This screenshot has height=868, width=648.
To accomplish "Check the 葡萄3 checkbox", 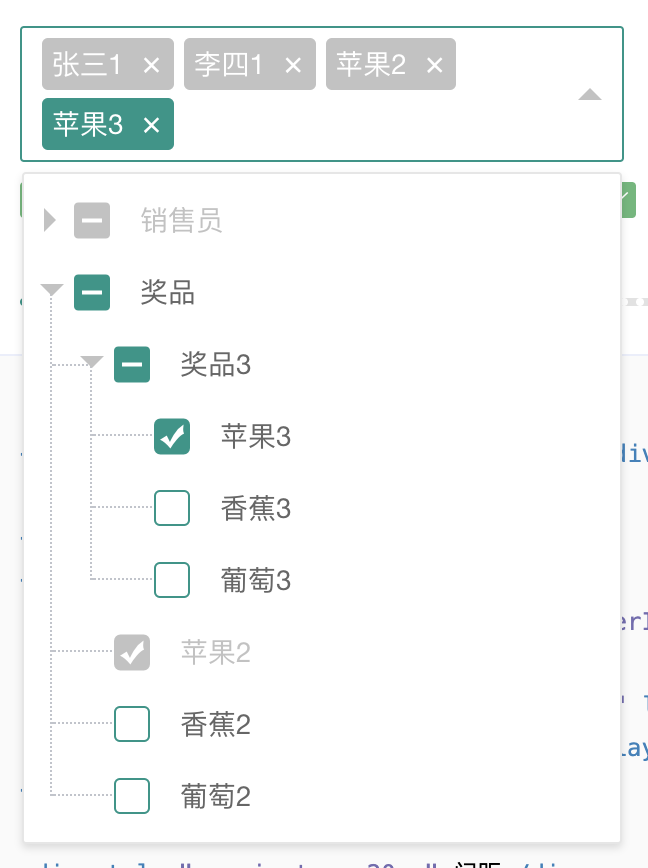I will [172, 580].
